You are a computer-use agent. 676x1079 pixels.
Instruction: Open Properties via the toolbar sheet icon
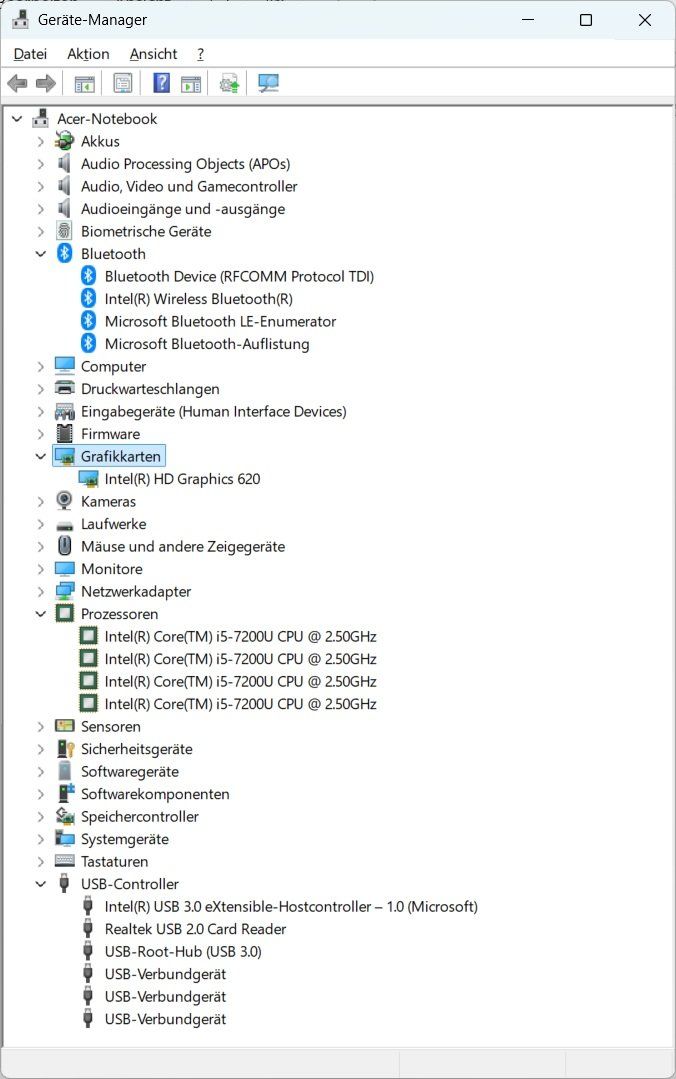pos(123,84)
